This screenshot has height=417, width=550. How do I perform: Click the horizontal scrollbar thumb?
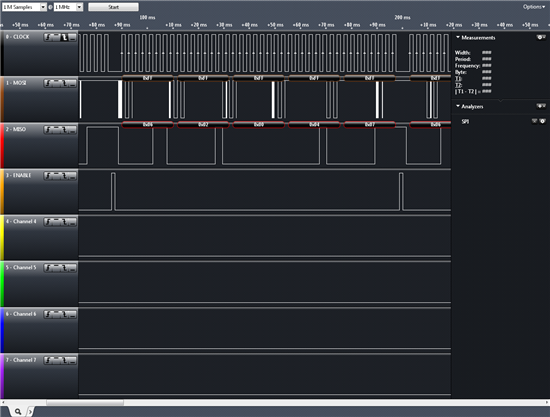click(x=85, y=403)
